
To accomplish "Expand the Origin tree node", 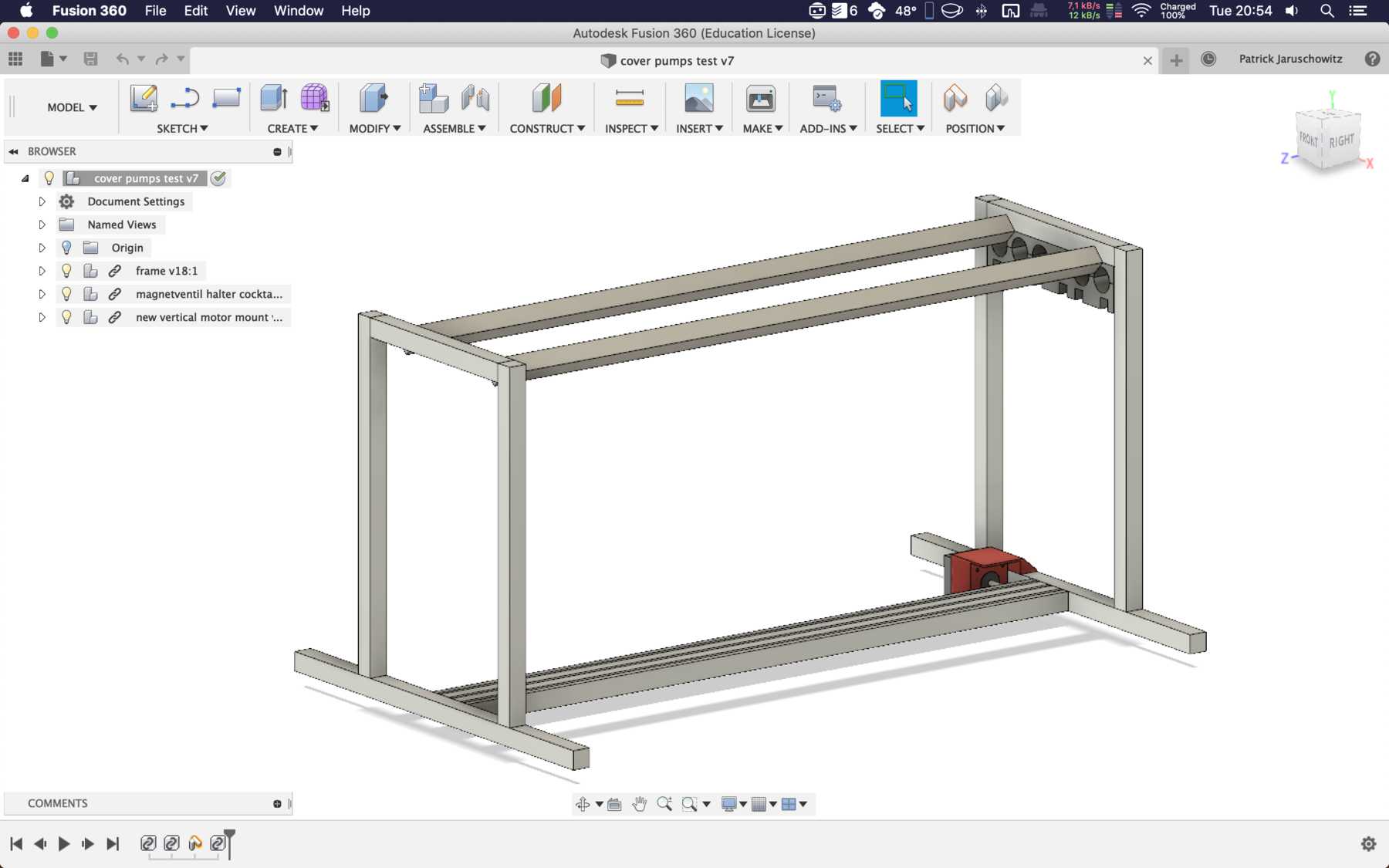I will 42,248.
